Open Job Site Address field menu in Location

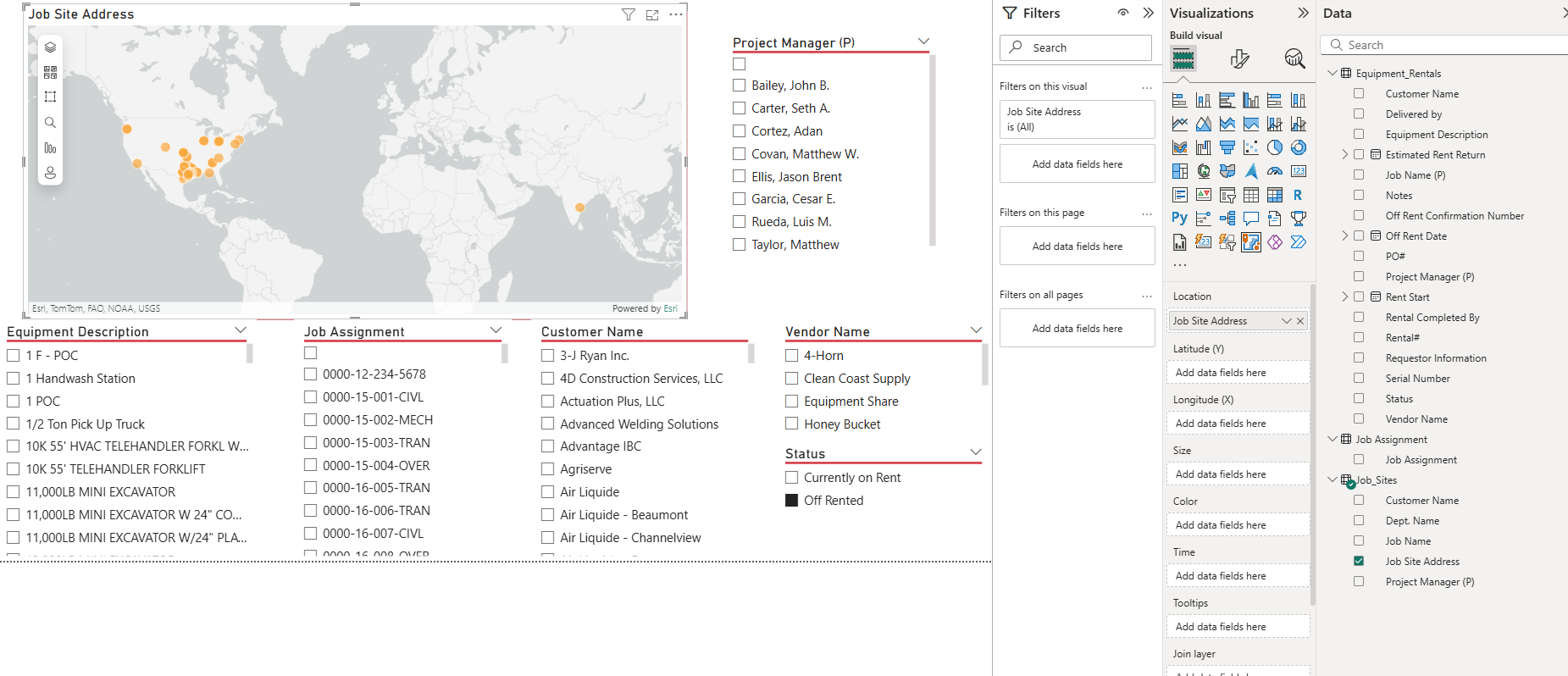(x=1286, y=321)
